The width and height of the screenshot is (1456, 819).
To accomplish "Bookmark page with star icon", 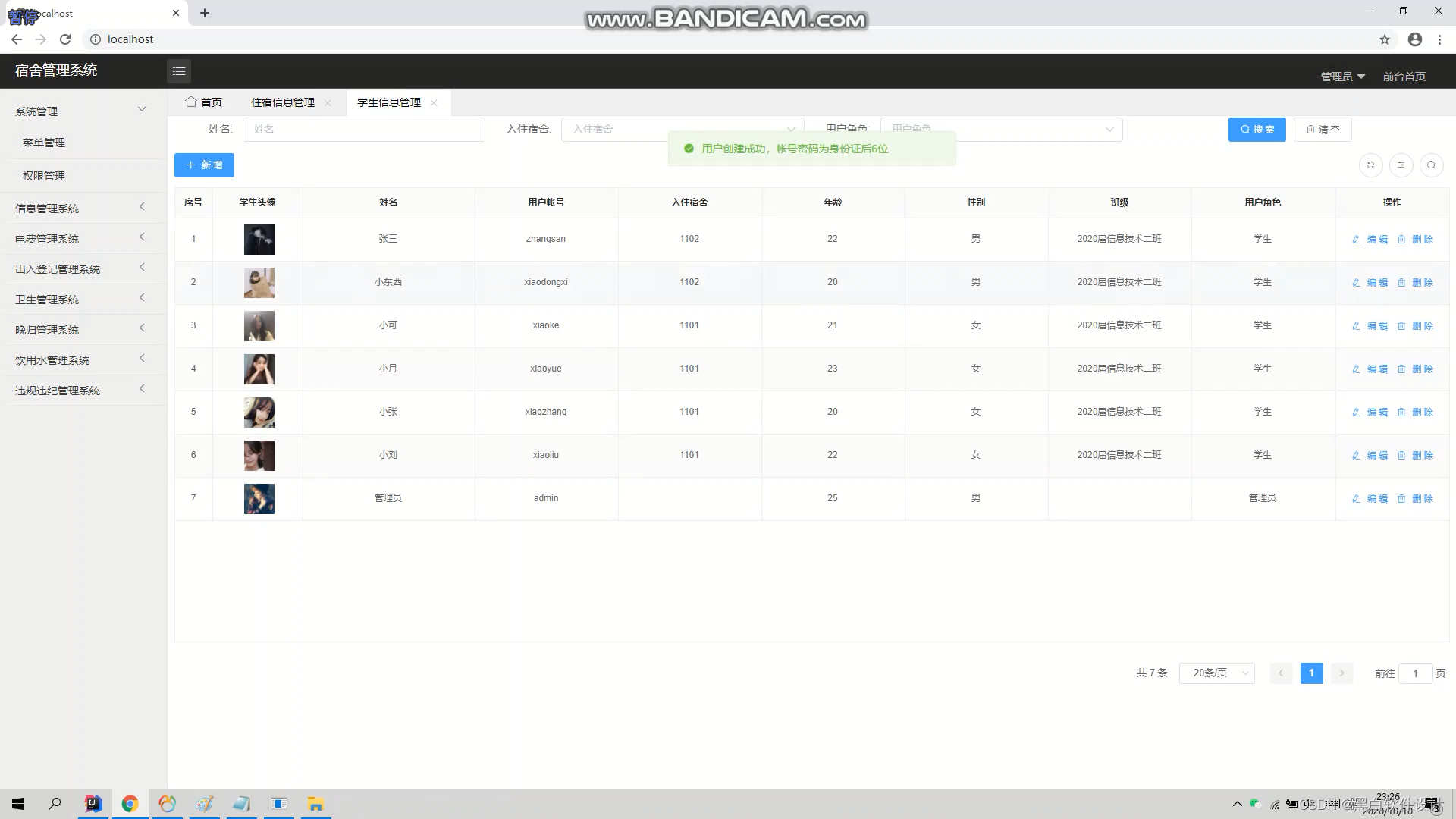I will [x=1385, y=39].
